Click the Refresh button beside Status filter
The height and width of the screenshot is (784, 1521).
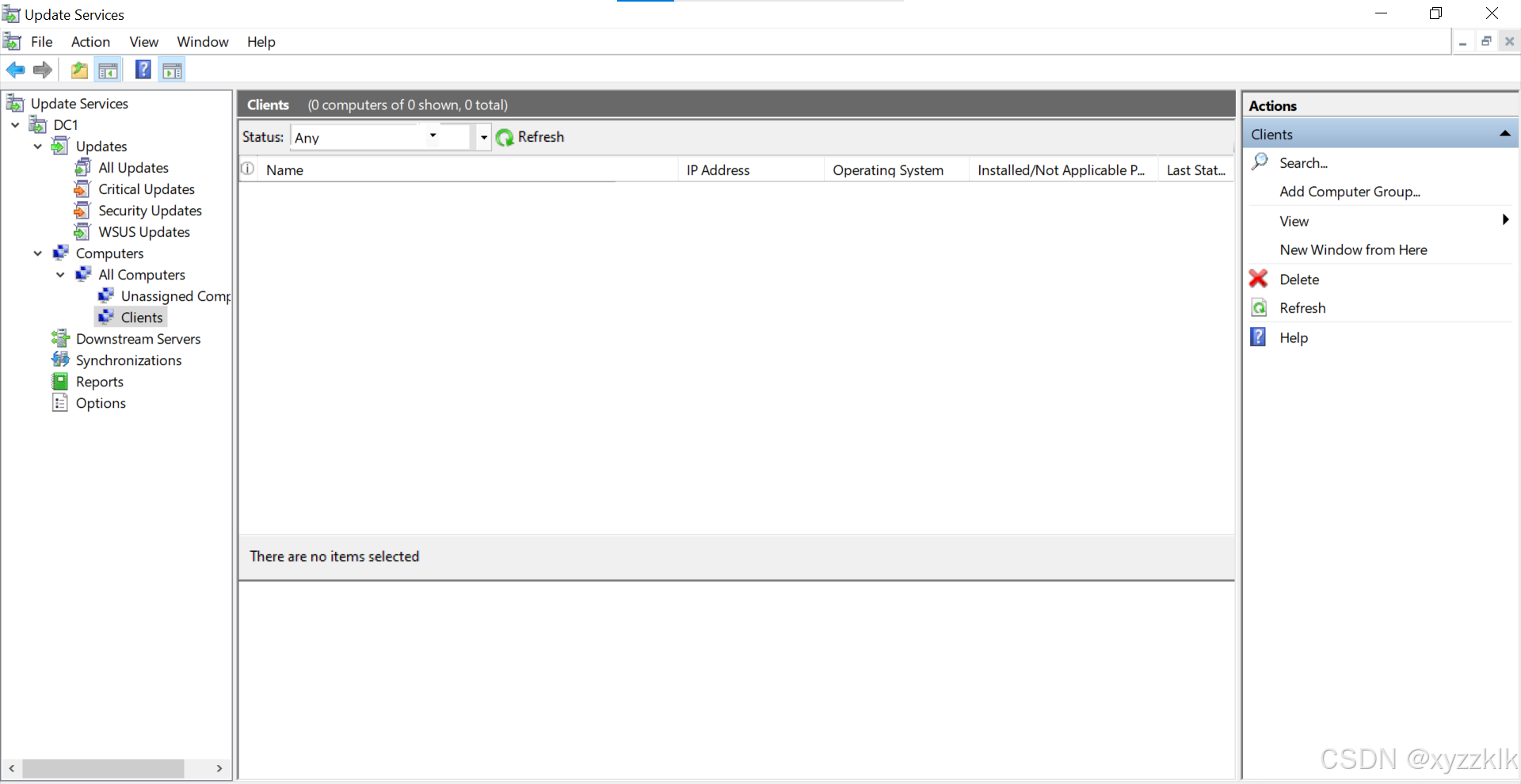click(x=530, y=137)
